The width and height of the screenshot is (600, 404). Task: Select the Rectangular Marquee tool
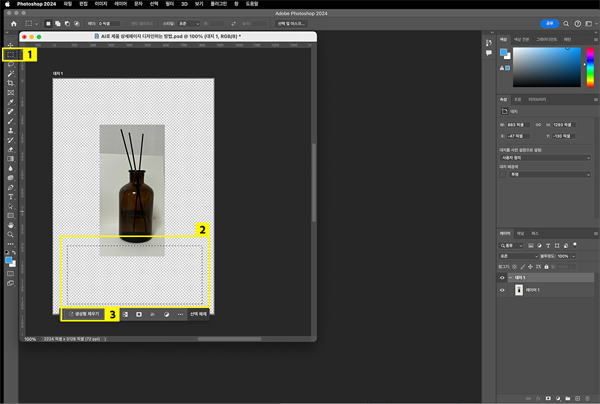[10, 55]
